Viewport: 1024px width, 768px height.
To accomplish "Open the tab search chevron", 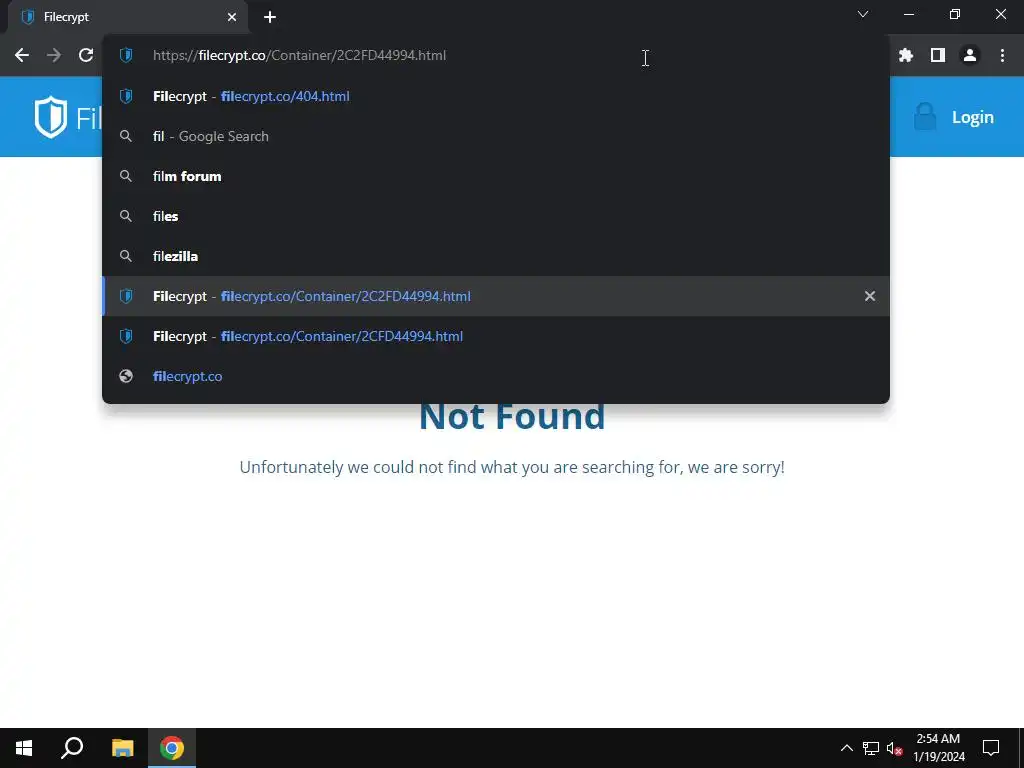I will [x=863, y=14].
